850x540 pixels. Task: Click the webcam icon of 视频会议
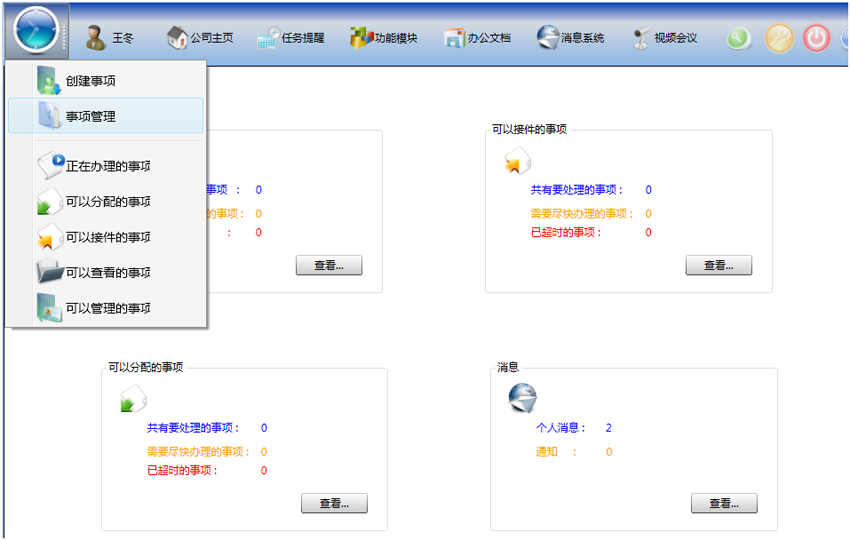pyautogui.click(x=641, y=38)
